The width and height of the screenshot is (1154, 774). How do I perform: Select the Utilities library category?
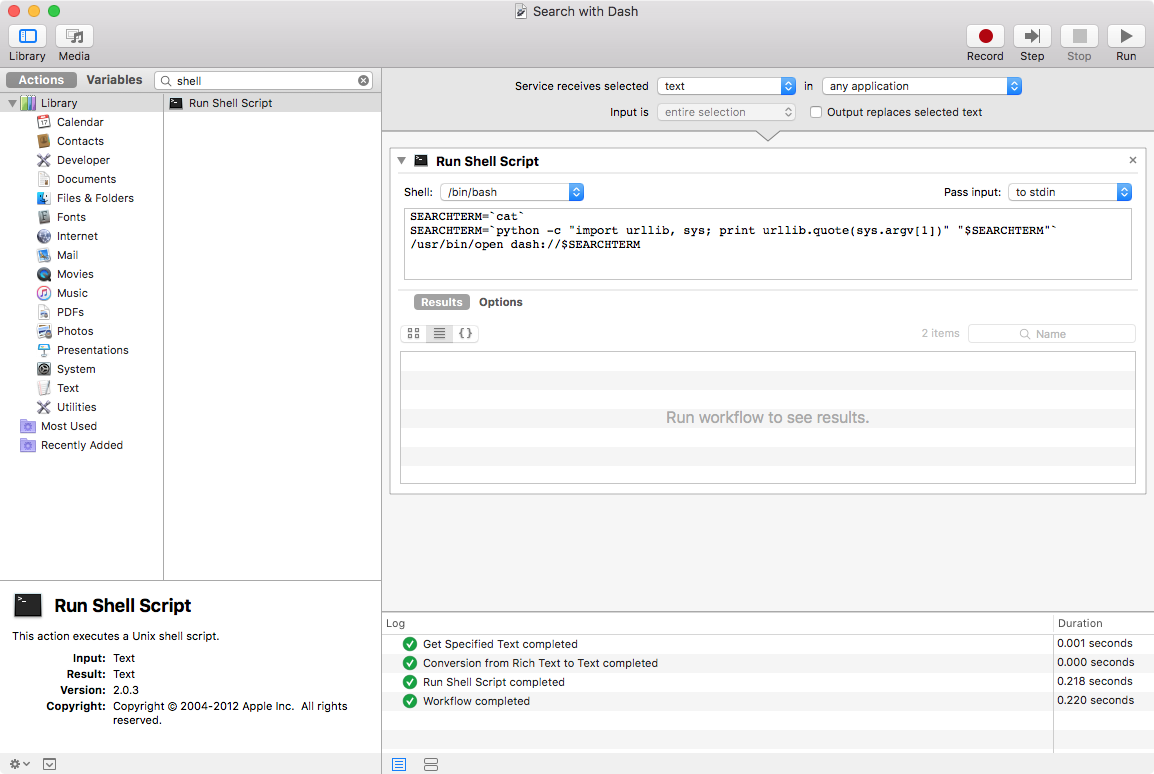[77, 408]
